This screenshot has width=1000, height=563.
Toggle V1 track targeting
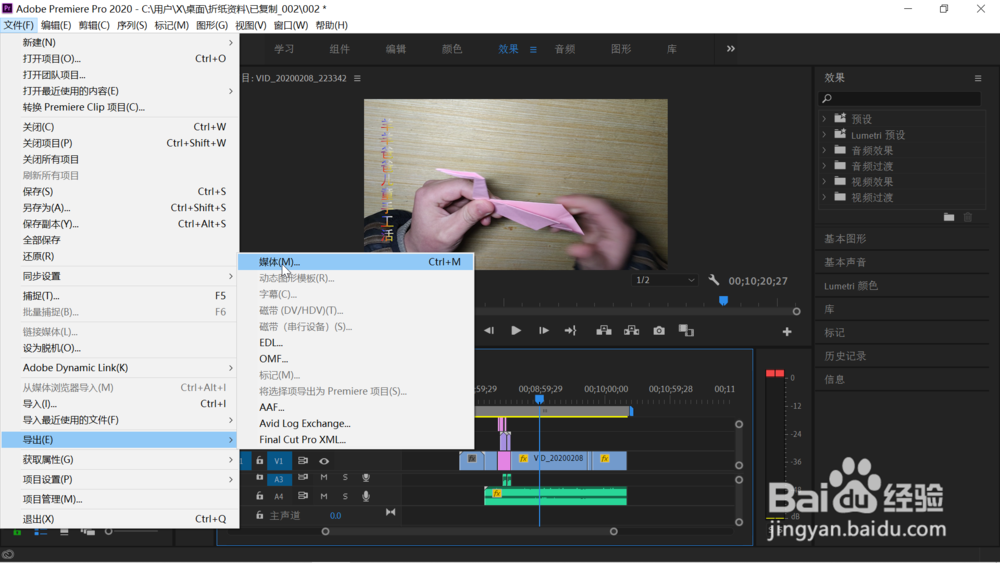click(279, 460)
